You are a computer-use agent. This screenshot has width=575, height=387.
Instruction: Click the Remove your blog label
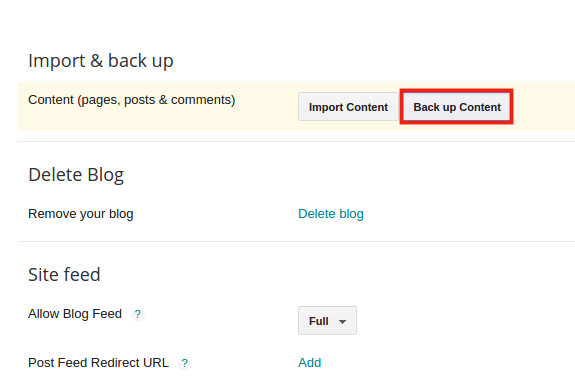tap(81, 213)
